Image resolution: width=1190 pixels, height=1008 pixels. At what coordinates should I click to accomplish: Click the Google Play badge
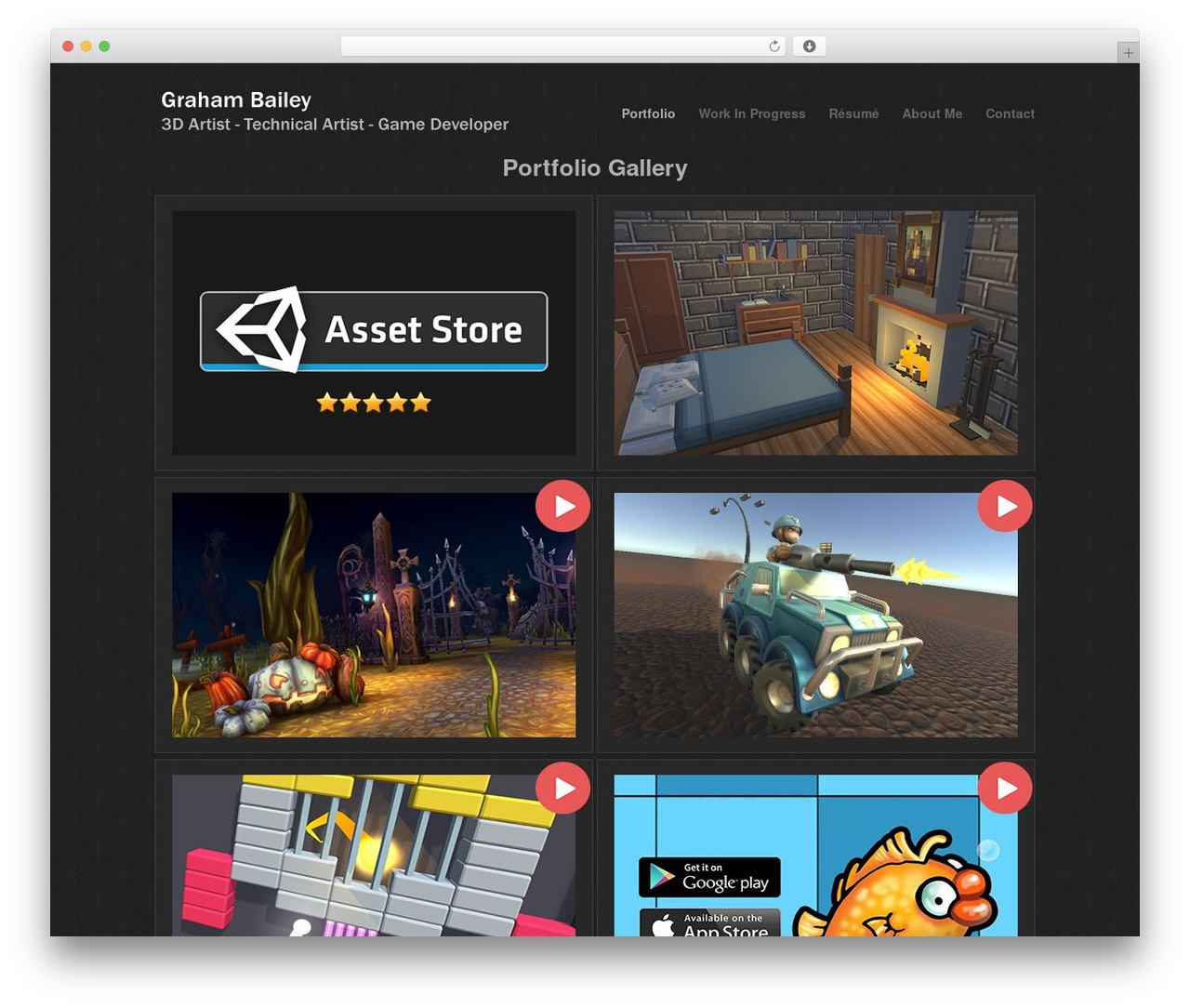coord(709,877)
